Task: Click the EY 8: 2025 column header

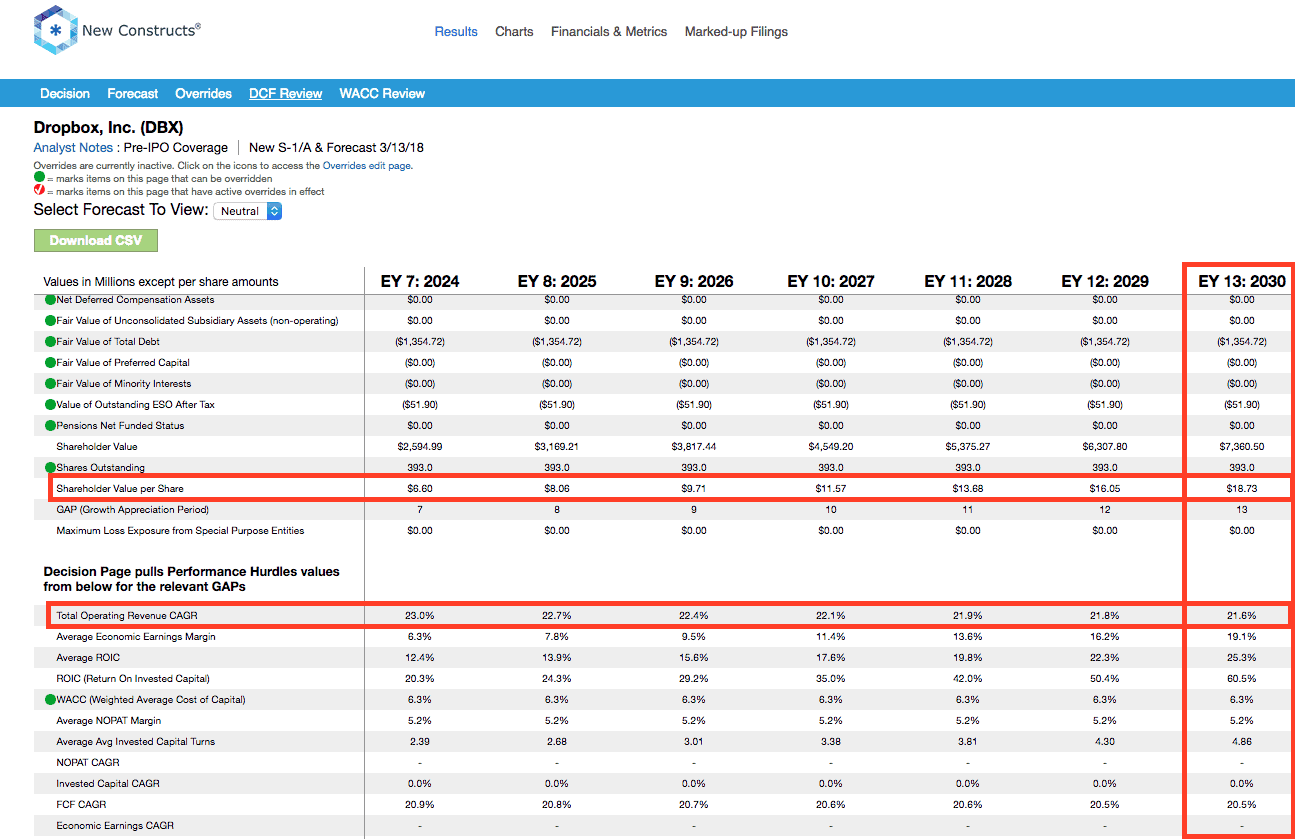Action: point(557,281)
